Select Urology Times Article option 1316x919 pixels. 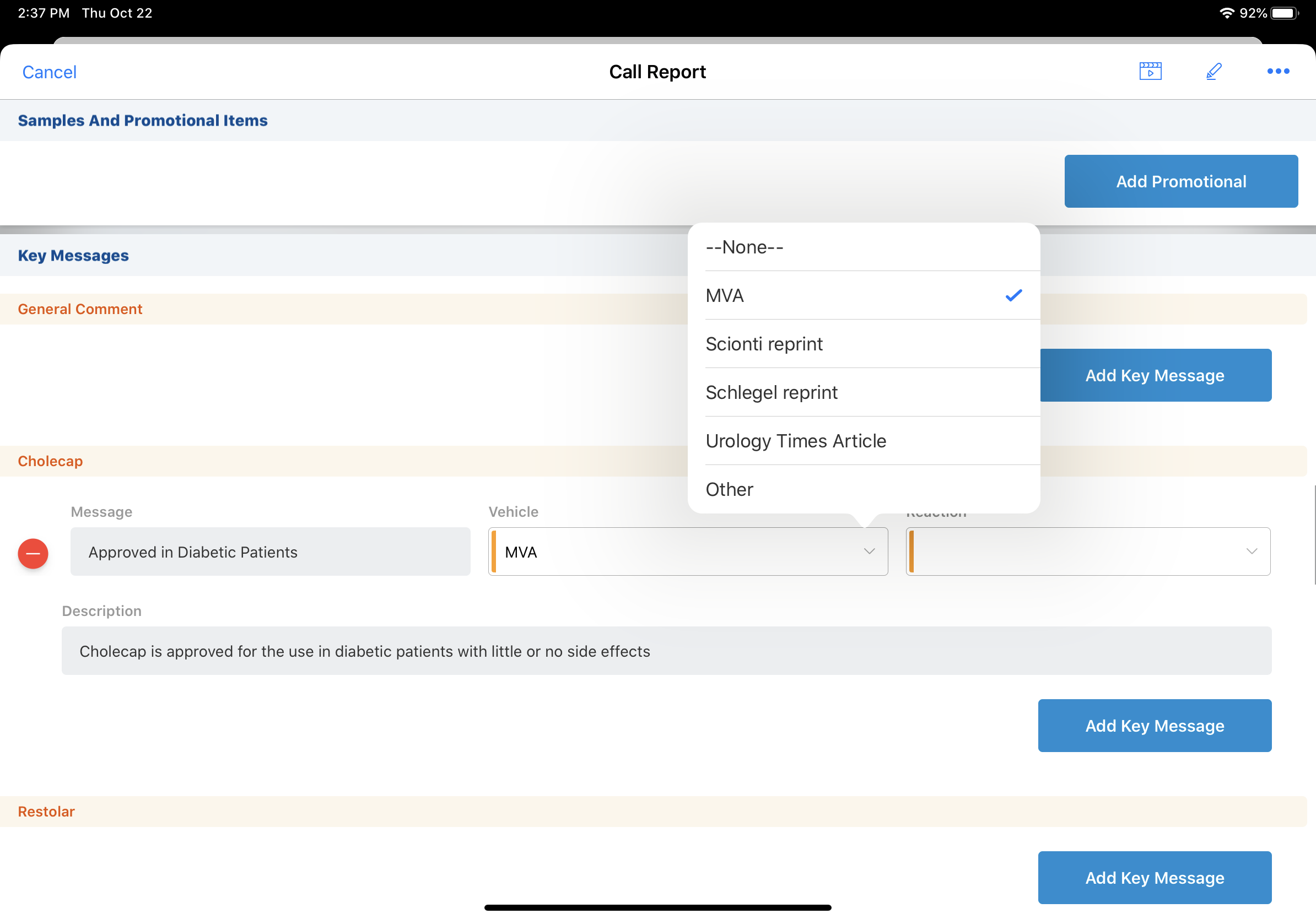point(796,441)
